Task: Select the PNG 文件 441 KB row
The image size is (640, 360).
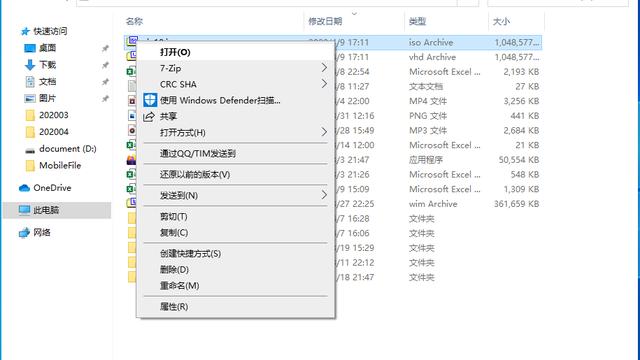Action: (438, 116)
